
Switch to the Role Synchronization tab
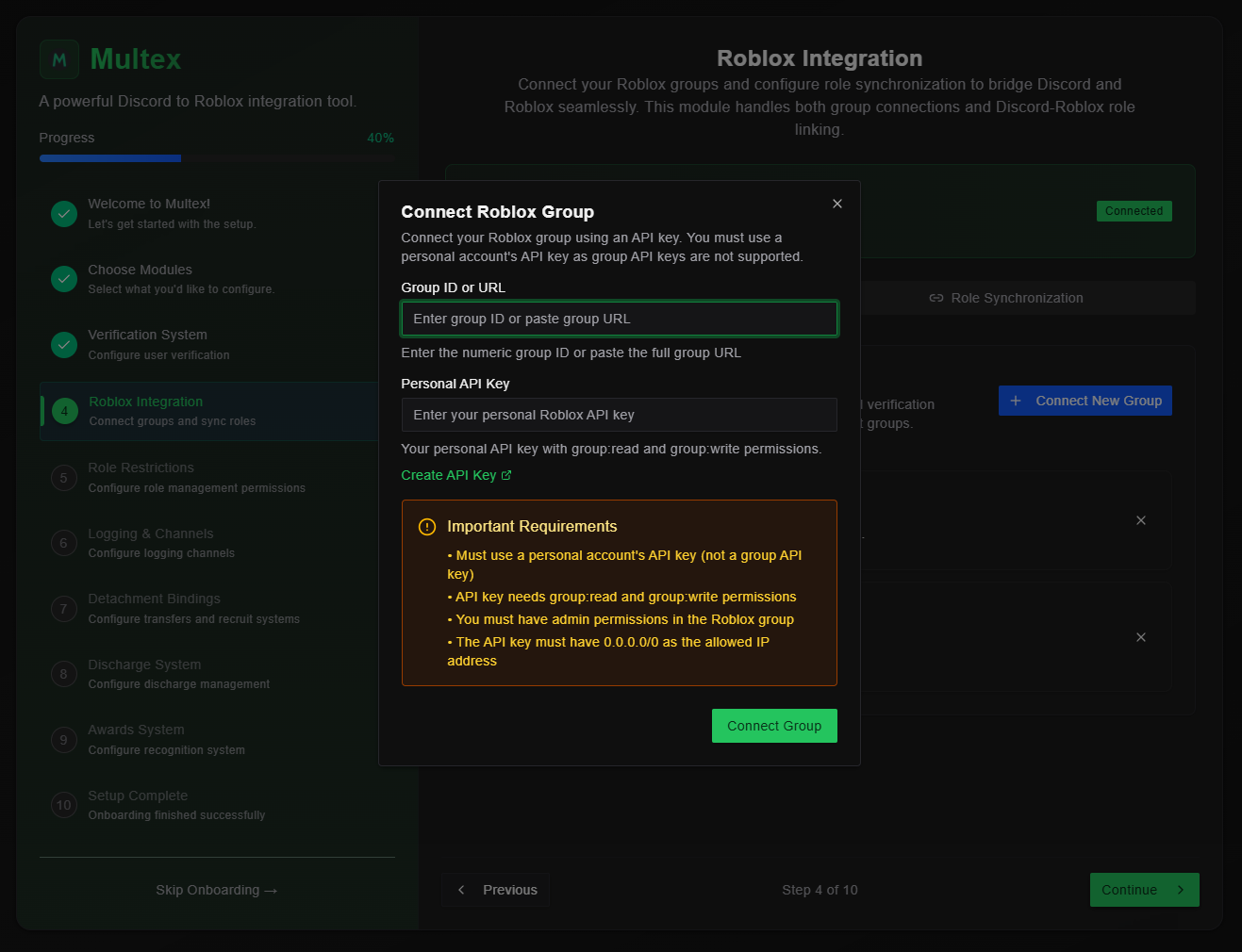point(1006,298)
